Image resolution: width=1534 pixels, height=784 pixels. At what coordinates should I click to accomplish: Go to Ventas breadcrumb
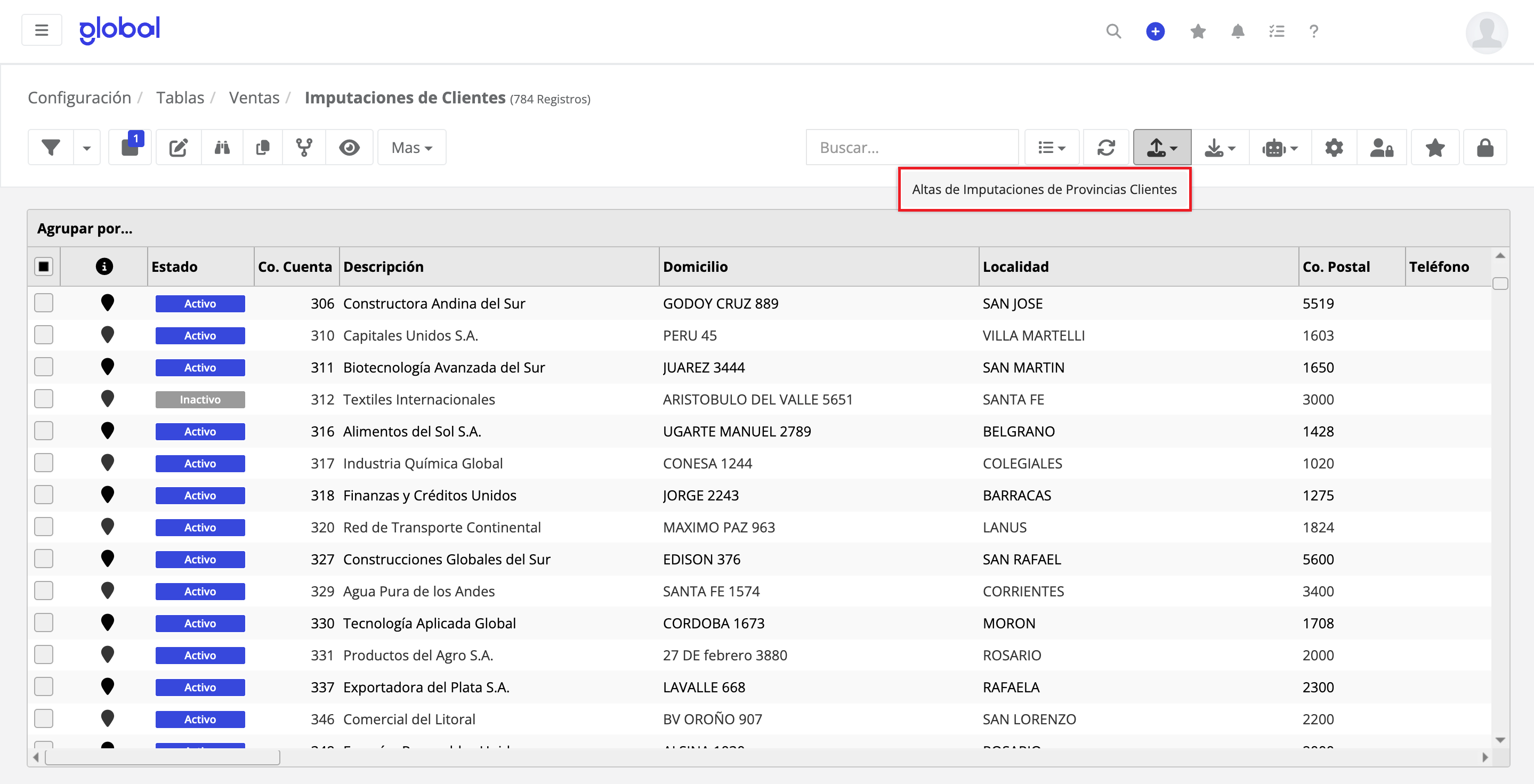coord(254,98)
